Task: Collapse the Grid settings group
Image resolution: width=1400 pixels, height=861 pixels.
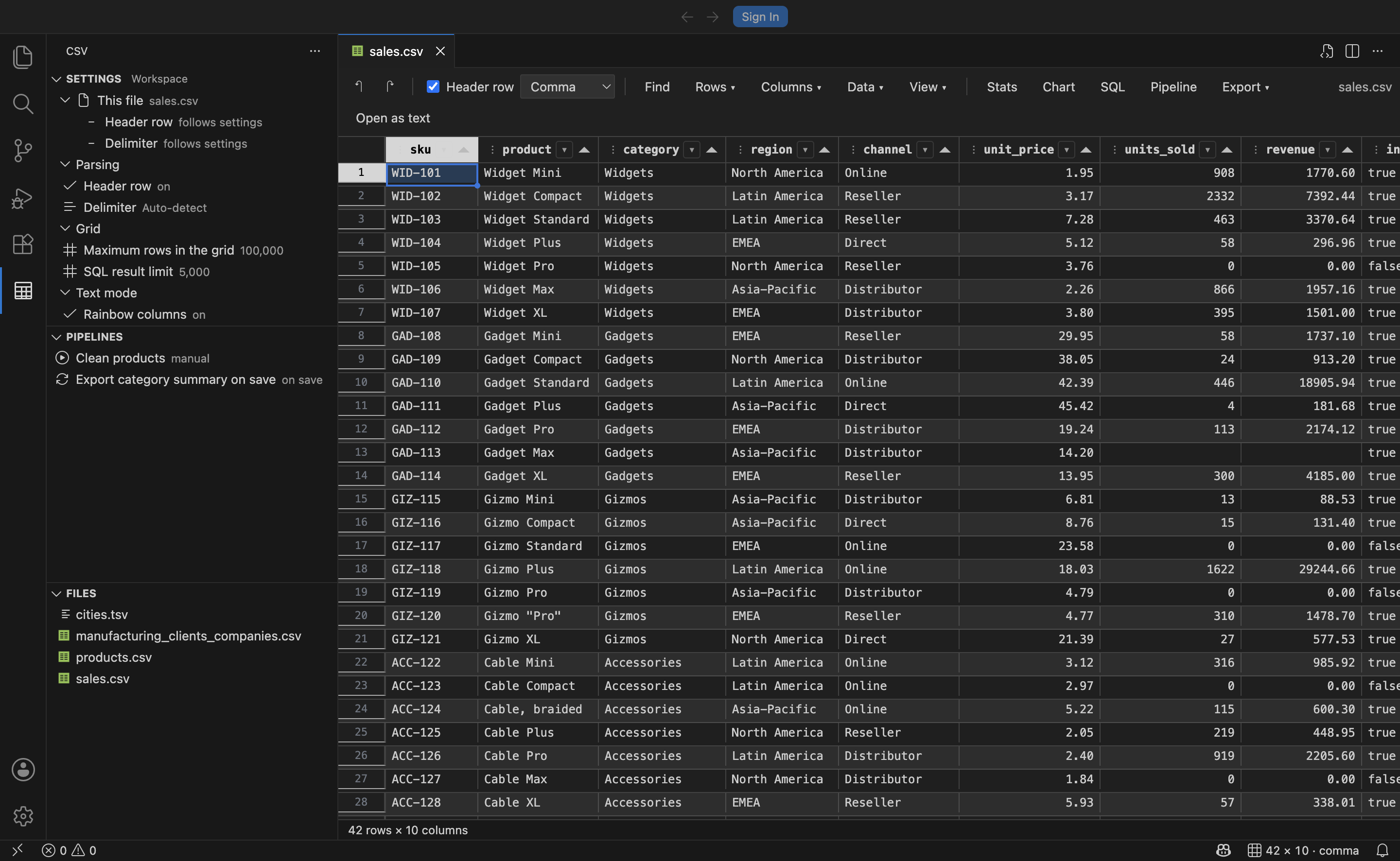Action: pos(66,228)
